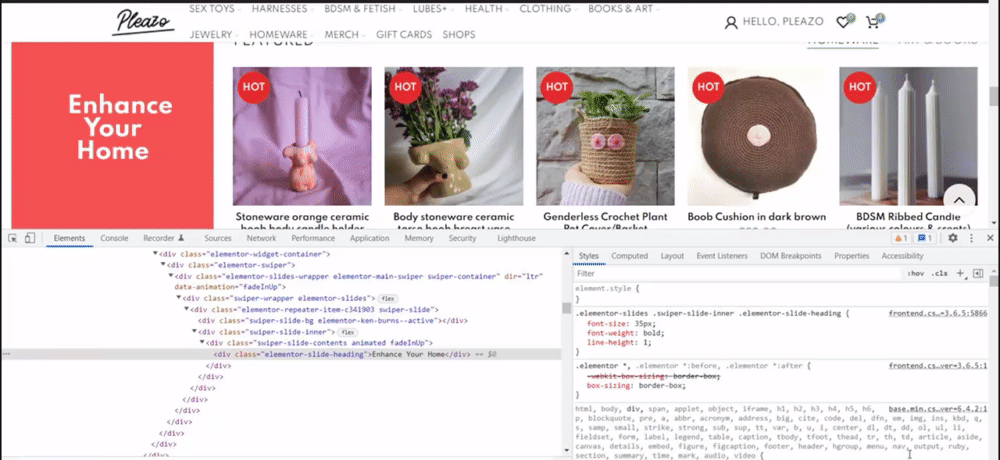Click HELLO, PLEAZO account link

tap(783, 22)
